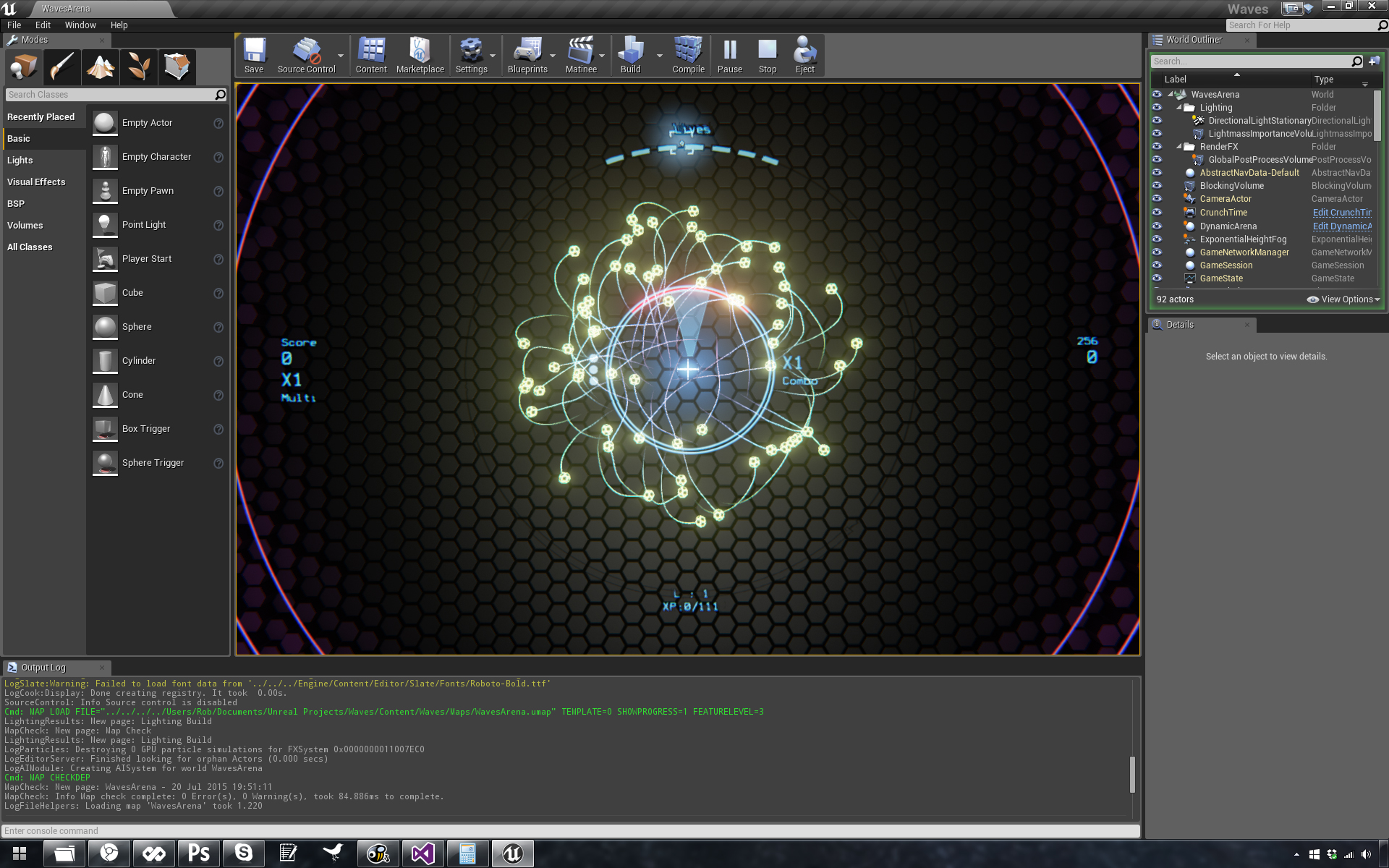Open the Marketplace icon
1389x868 pixels.
click(420, 56)
